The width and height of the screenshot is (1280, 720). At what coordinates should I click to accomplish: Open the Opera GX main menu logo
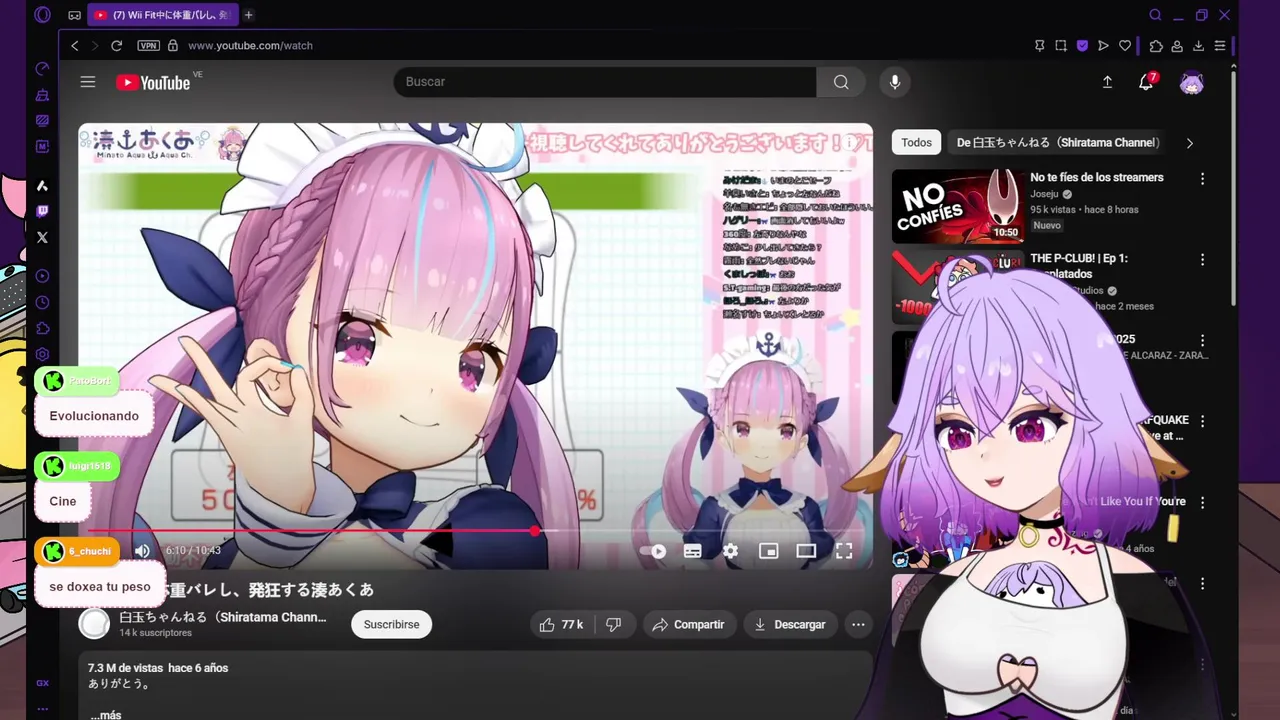click(42, 15)
